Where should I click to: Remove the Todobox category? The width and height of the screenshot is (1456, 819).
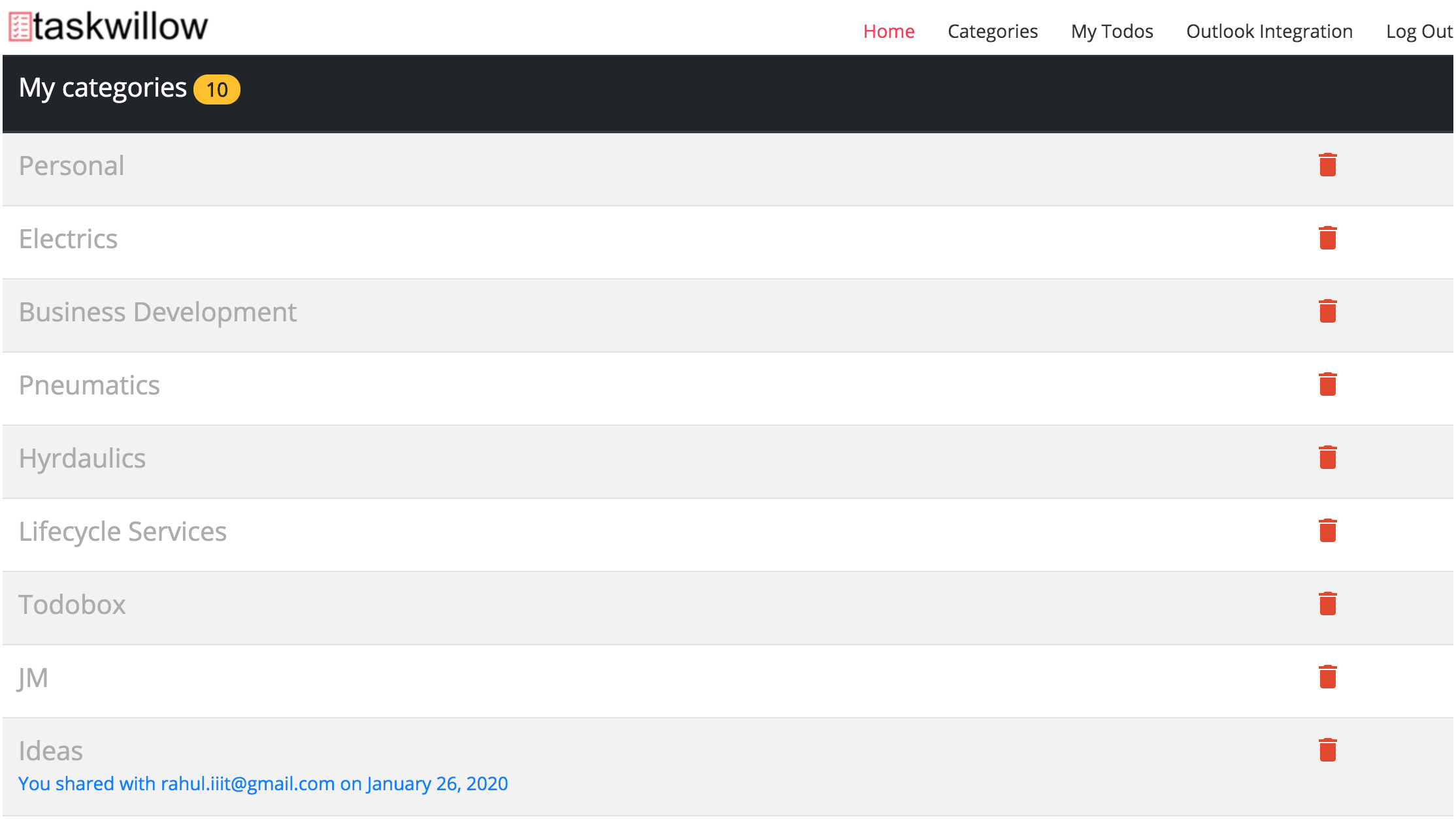click(1327, 603)
